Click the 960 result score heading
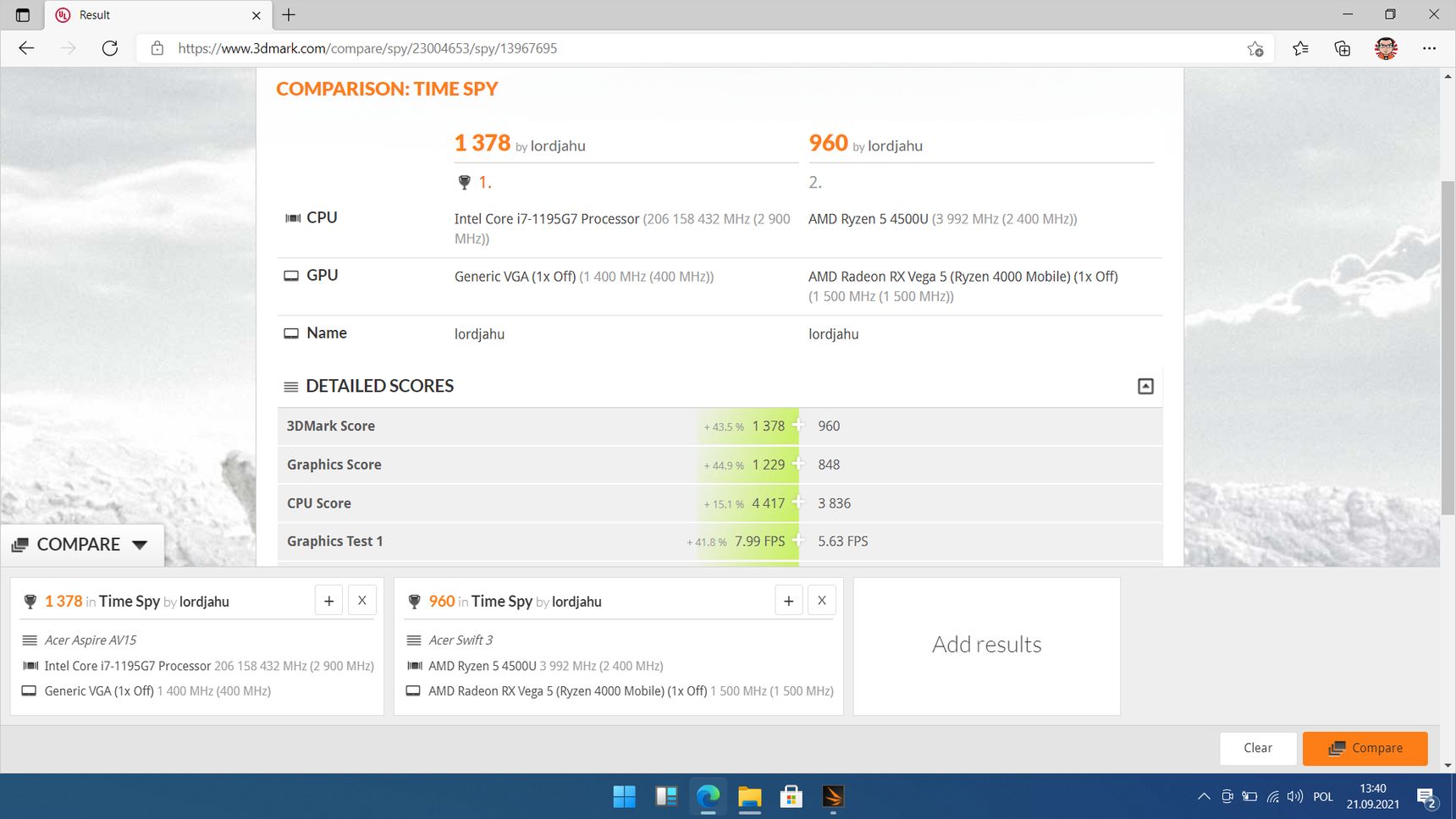 point(828,143)
